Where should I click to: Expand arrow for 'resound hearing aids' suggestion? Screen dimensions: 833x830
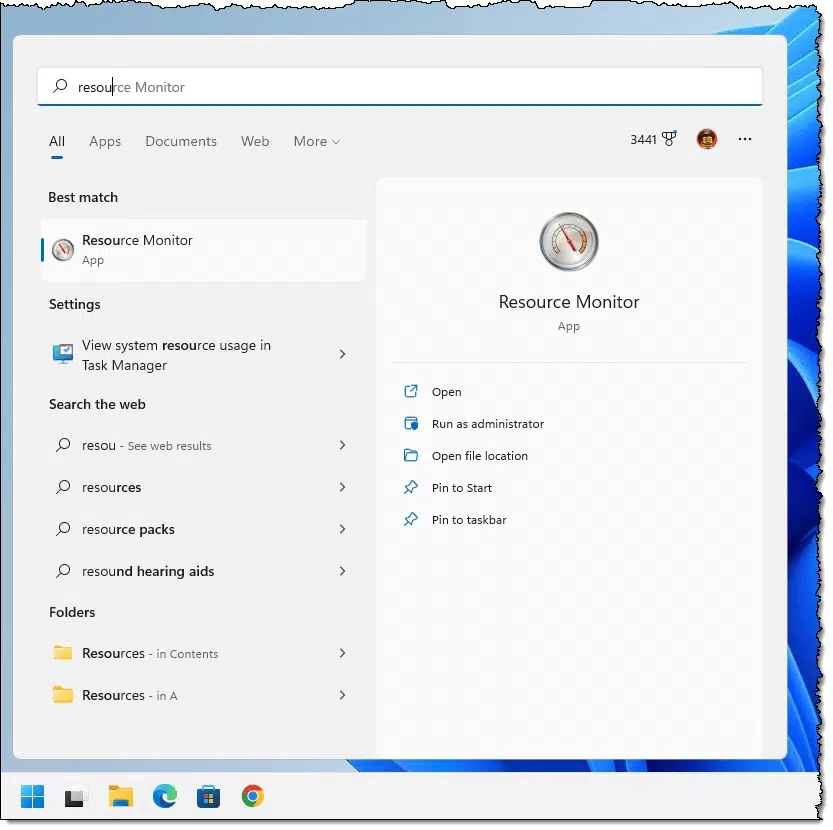click(342, 571)
